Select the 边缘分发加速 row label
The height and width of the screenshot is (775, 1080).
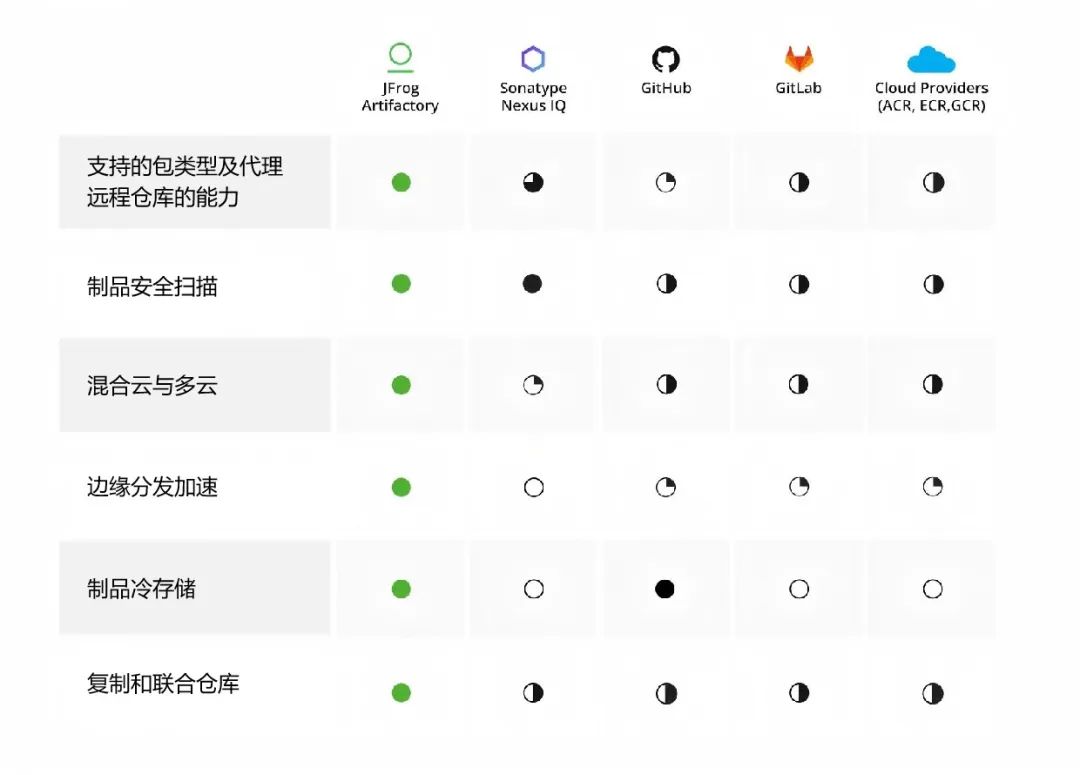(152, 487)
